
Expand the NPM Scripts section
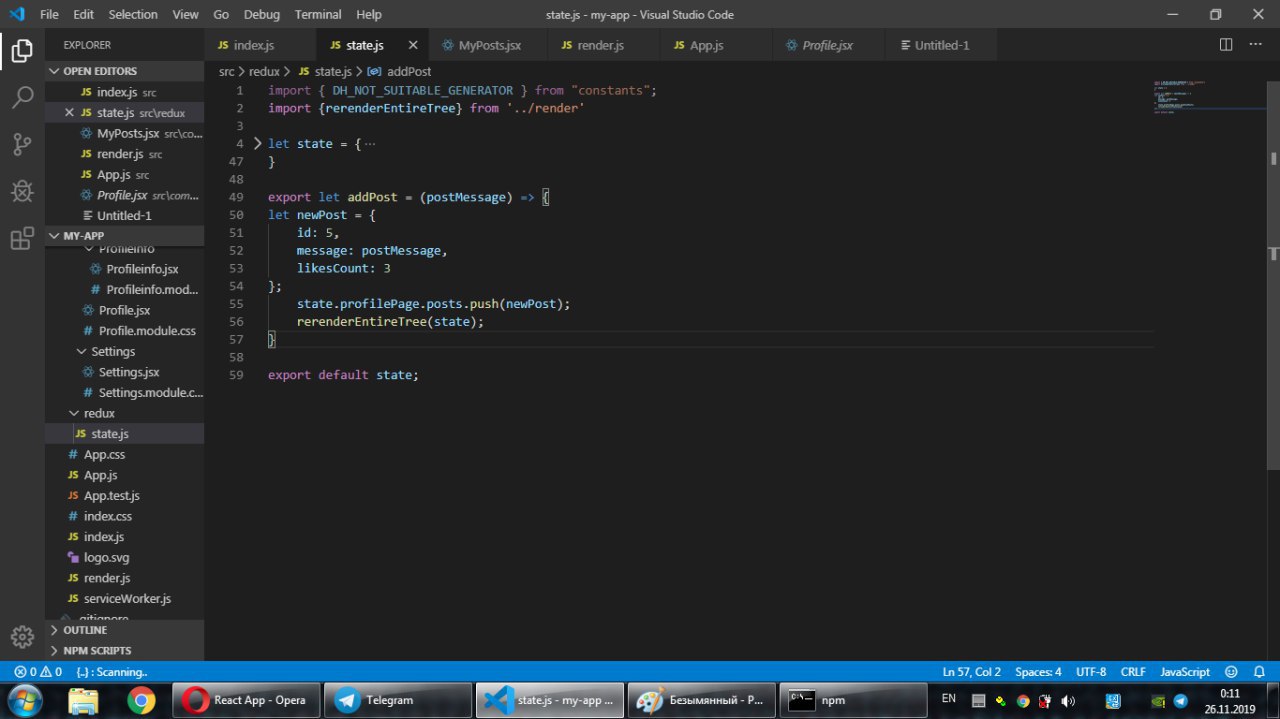[97, 651]
